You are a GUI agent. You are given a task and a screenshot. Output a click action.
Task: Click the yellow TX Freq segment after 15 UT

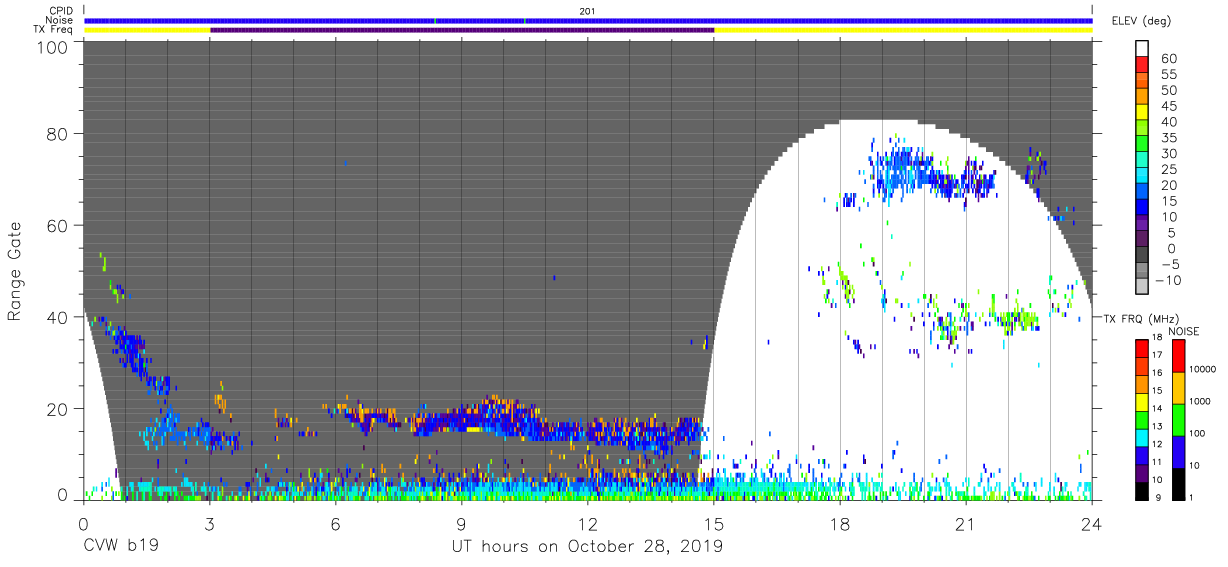[x=903, y=30]
